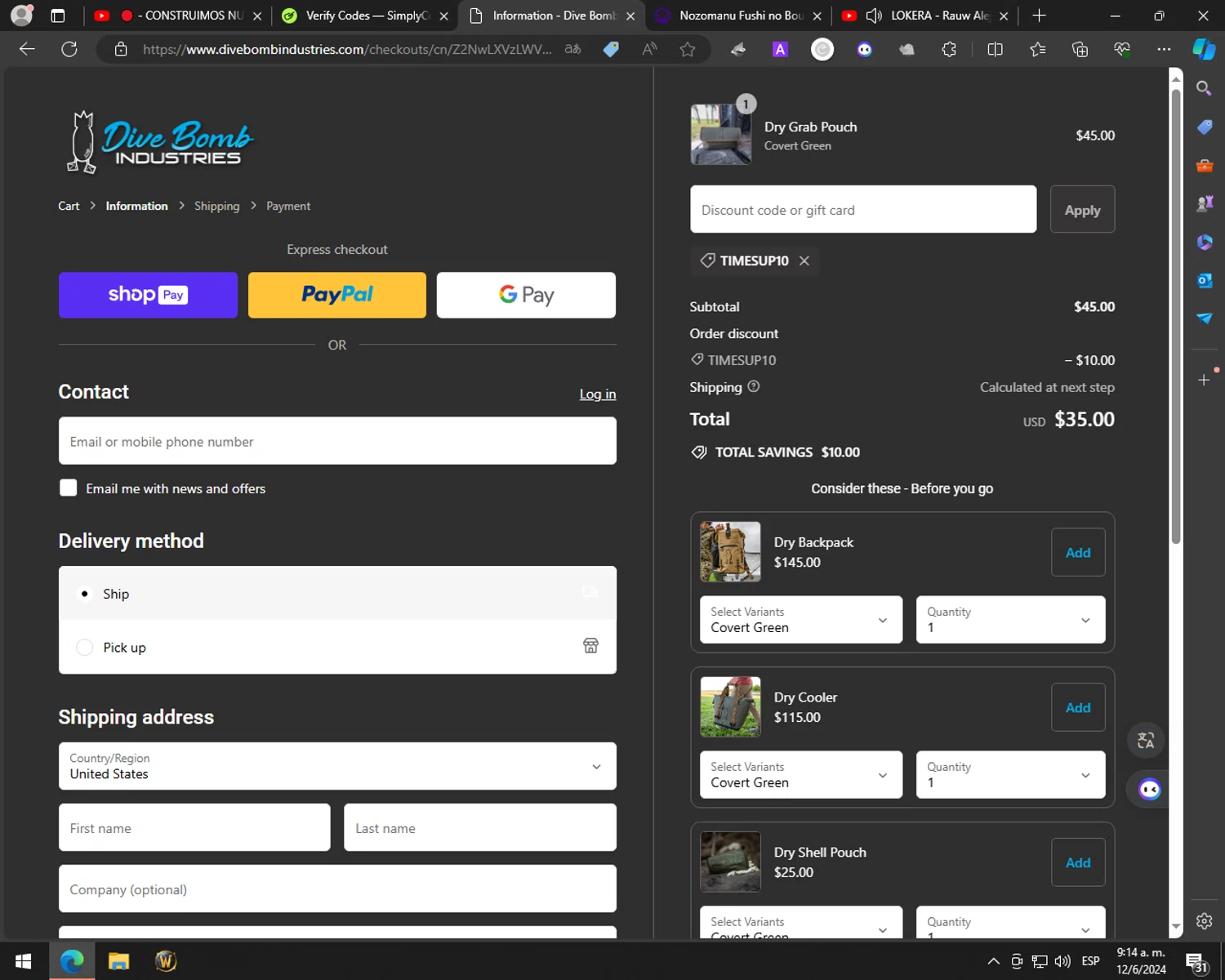The height and width of the screenshot is (980, 1225).
Task: Switch to the Verify Codes SimplyCodes tab
Action: coord(363,16)
